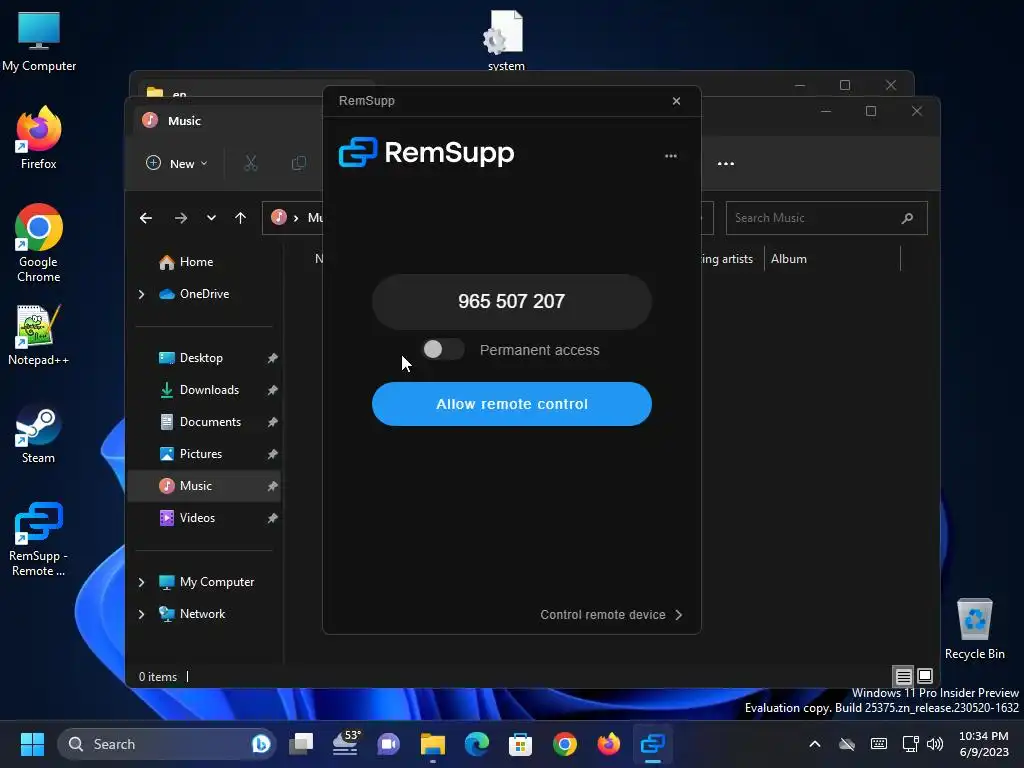
Task: Show hidden tray icons chevron
Action: pyautogui.click(x=814, y=744)
